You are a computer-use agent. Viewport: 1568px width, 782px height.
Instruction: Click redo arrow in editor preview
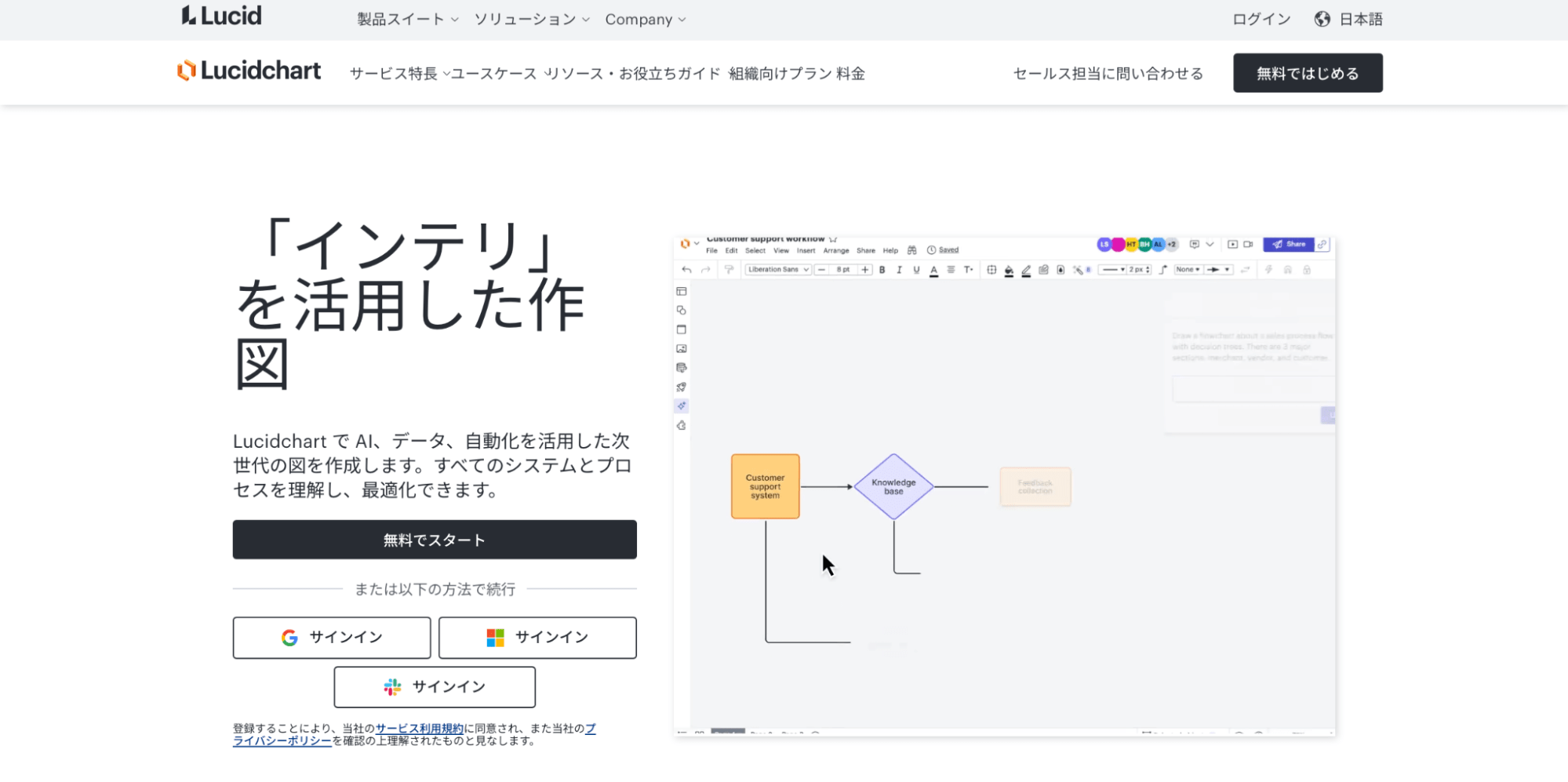click(x=705, y=270)
